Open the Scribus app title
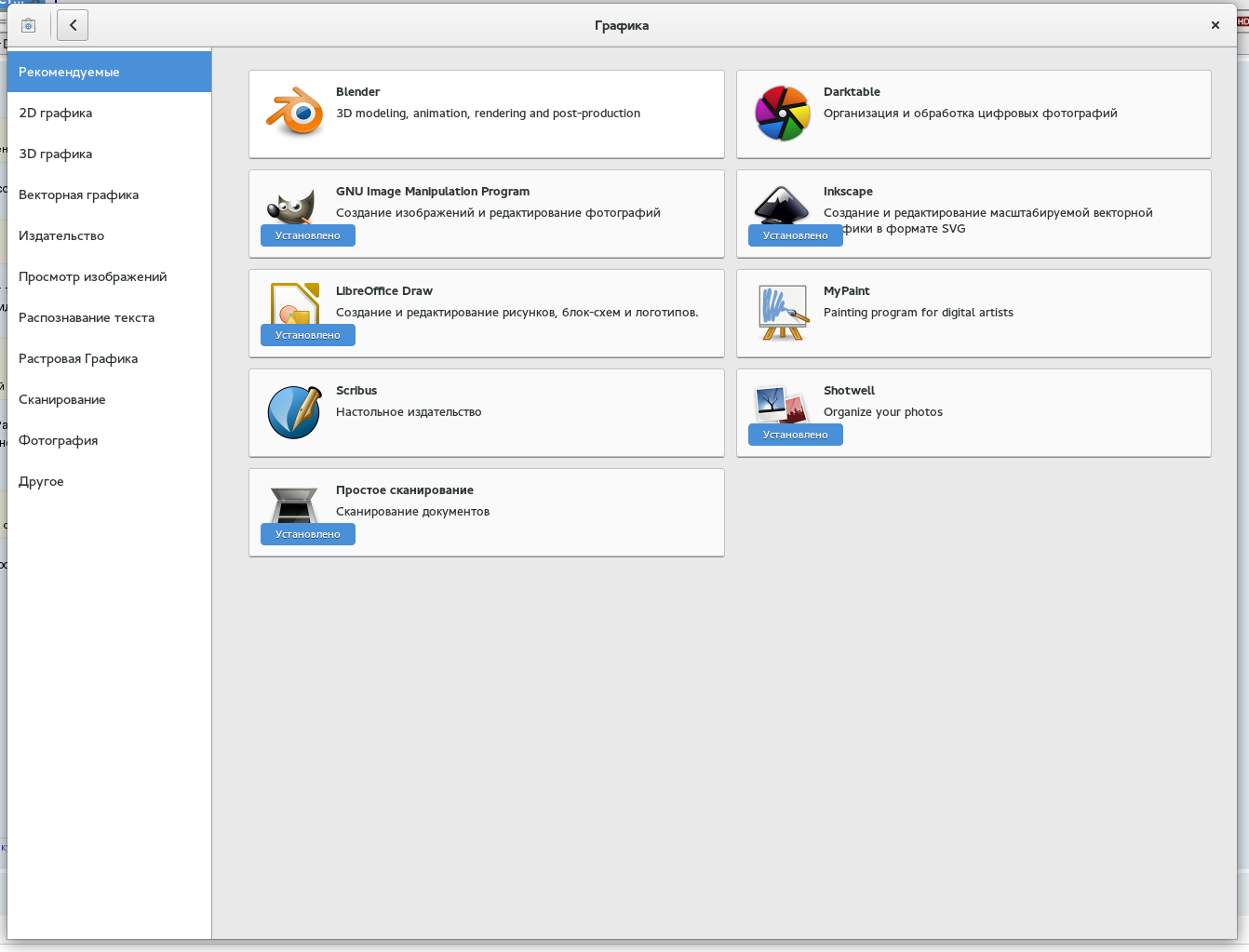This screenshot has width=1249, height=952. click(x=356, y=391)
